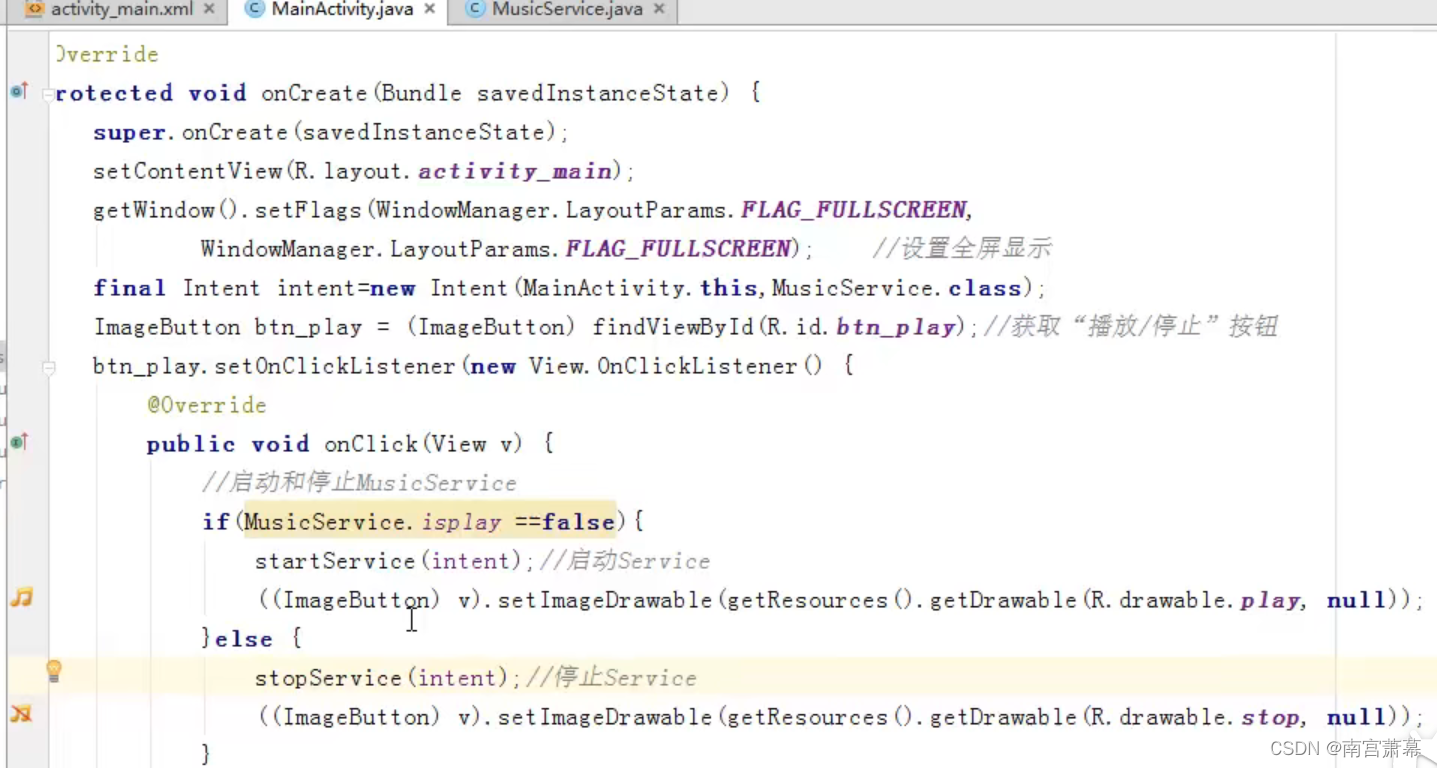Click 'setFlags' method call
This screenshot has width=1437, height=768.
310,210
